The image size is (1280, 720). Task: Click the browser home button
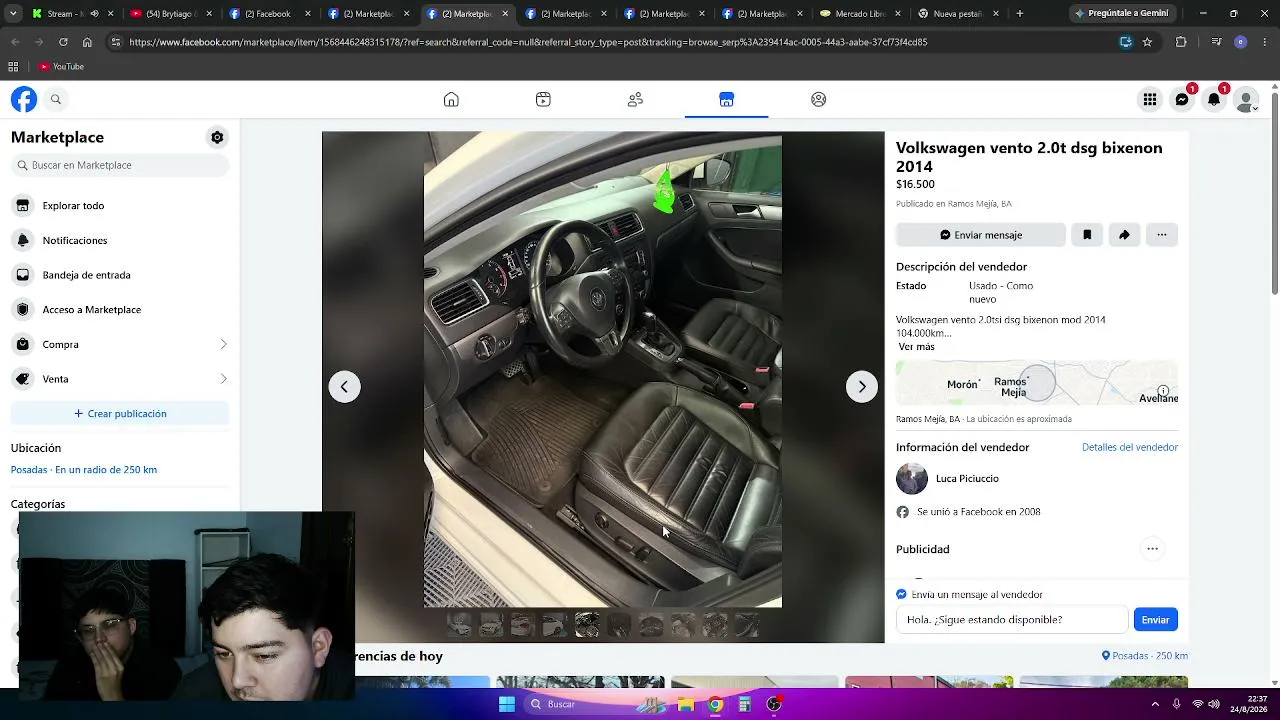[87, 42]
